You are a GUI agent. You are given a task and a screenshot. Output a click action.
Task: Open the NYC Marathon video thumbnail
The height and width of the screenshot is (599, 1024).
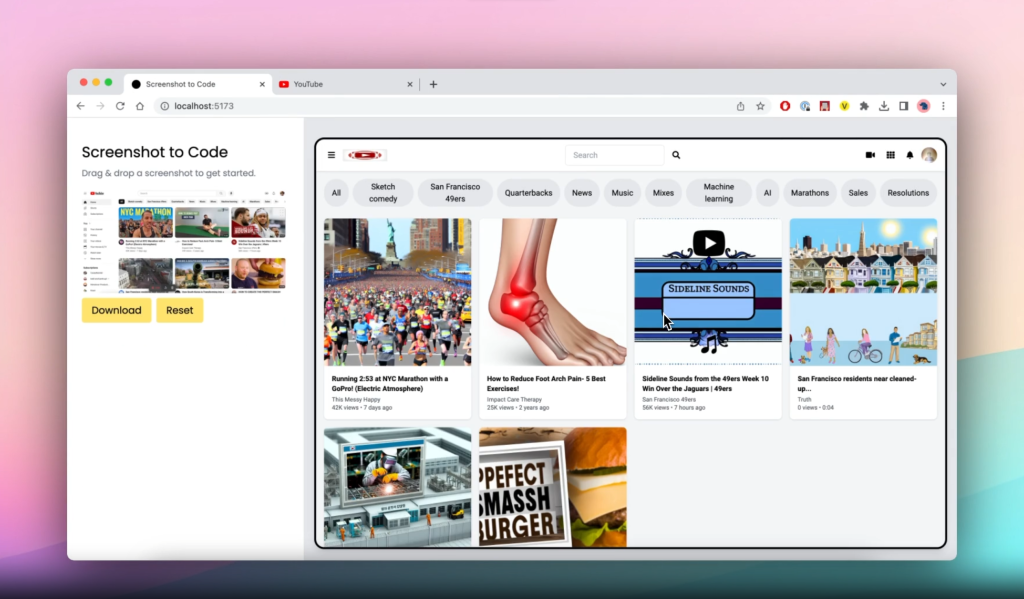point(398,292)
